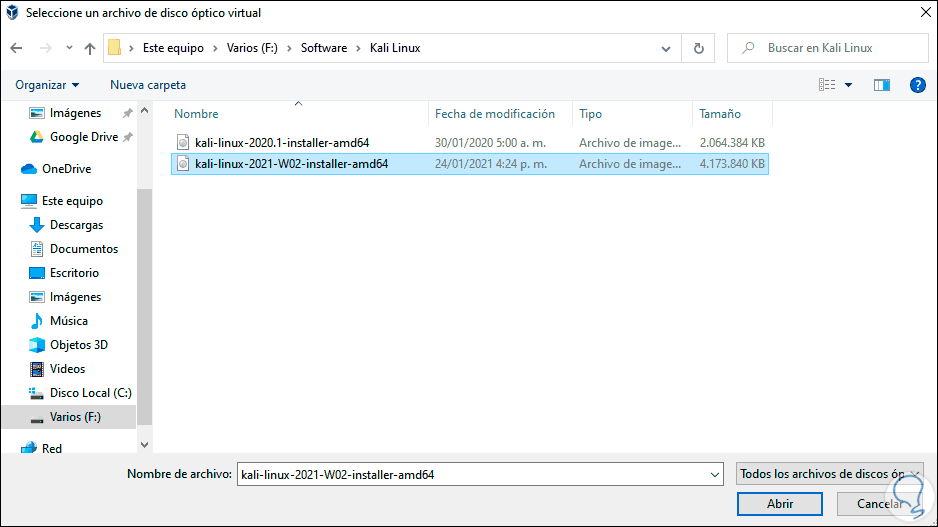
Task: Sort by Tamaño column header
Action: coord(720,114)
